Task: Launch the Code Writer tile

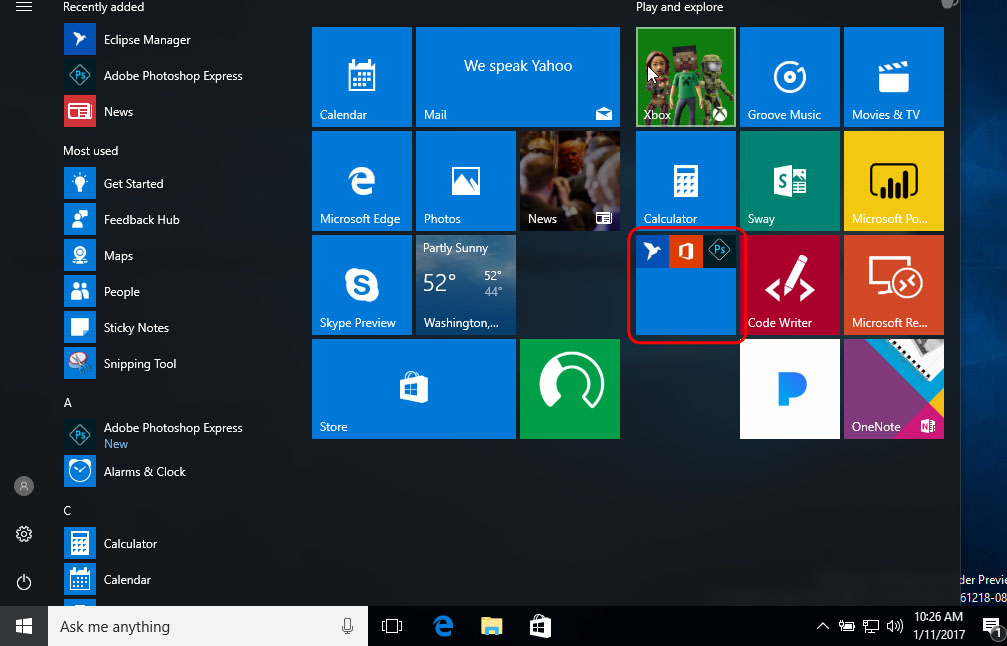Action: [x=790, y=285]
